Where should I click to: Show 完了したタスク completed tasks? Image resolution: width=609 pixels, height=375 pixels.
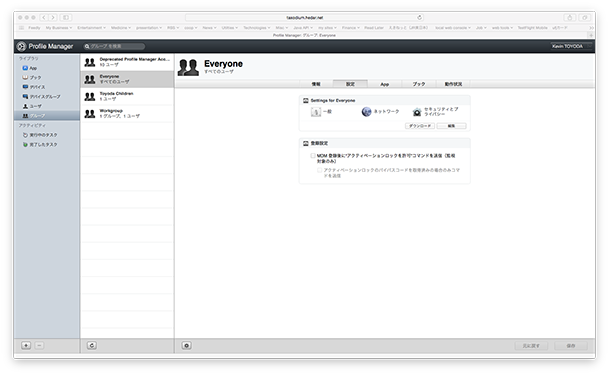pyautogui.click(x=40, y=144)
